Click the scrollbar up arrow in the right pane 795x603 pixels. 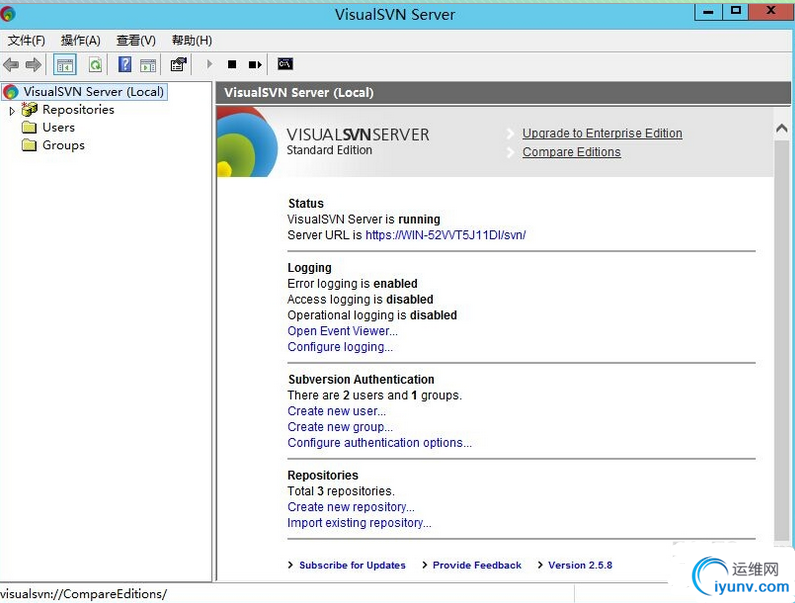pyautogui.click(x=781, y=128)
